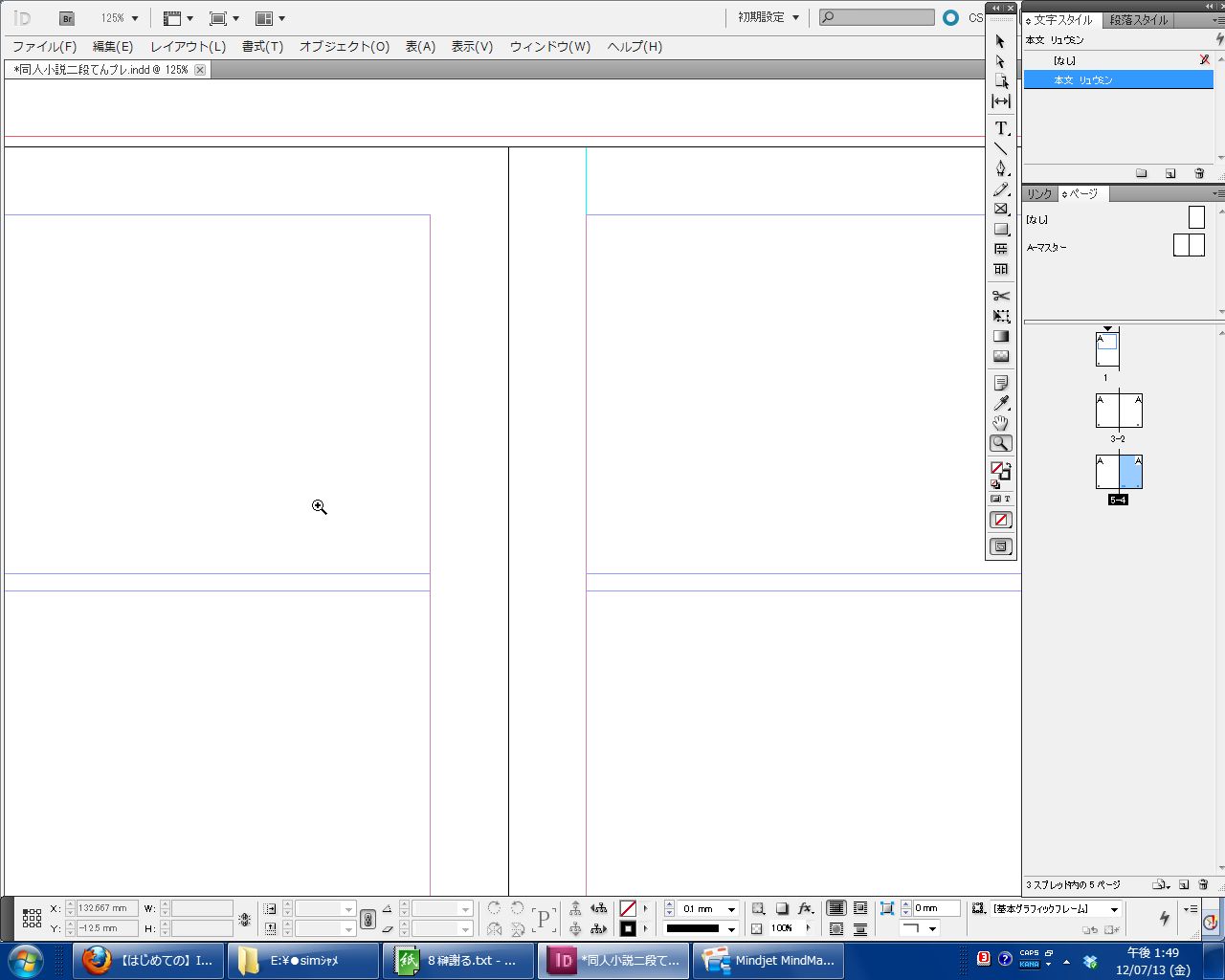Click the fill color swatch in control bar

(x=628, y=908)
